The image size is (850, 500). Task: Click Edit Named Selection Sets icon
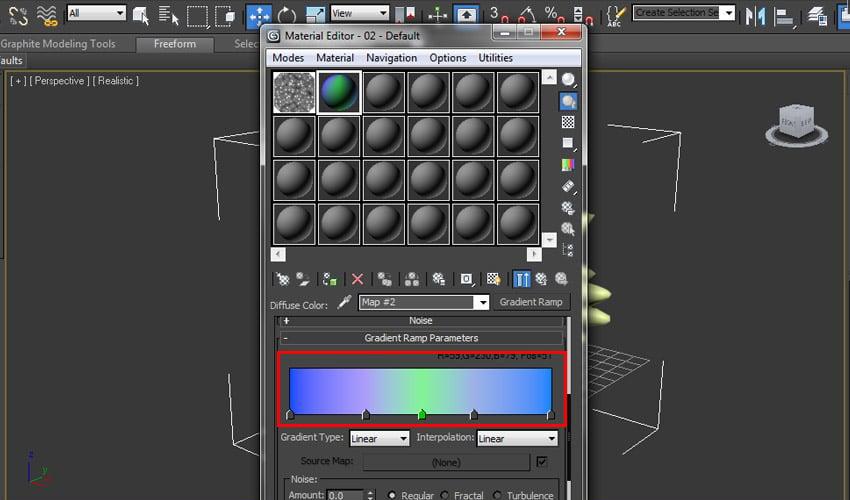614,16
